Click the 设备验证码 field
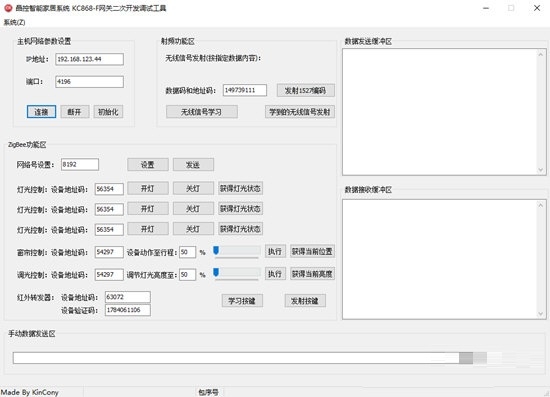The width and height of the screenshot is (550, 397). point(128,310)
